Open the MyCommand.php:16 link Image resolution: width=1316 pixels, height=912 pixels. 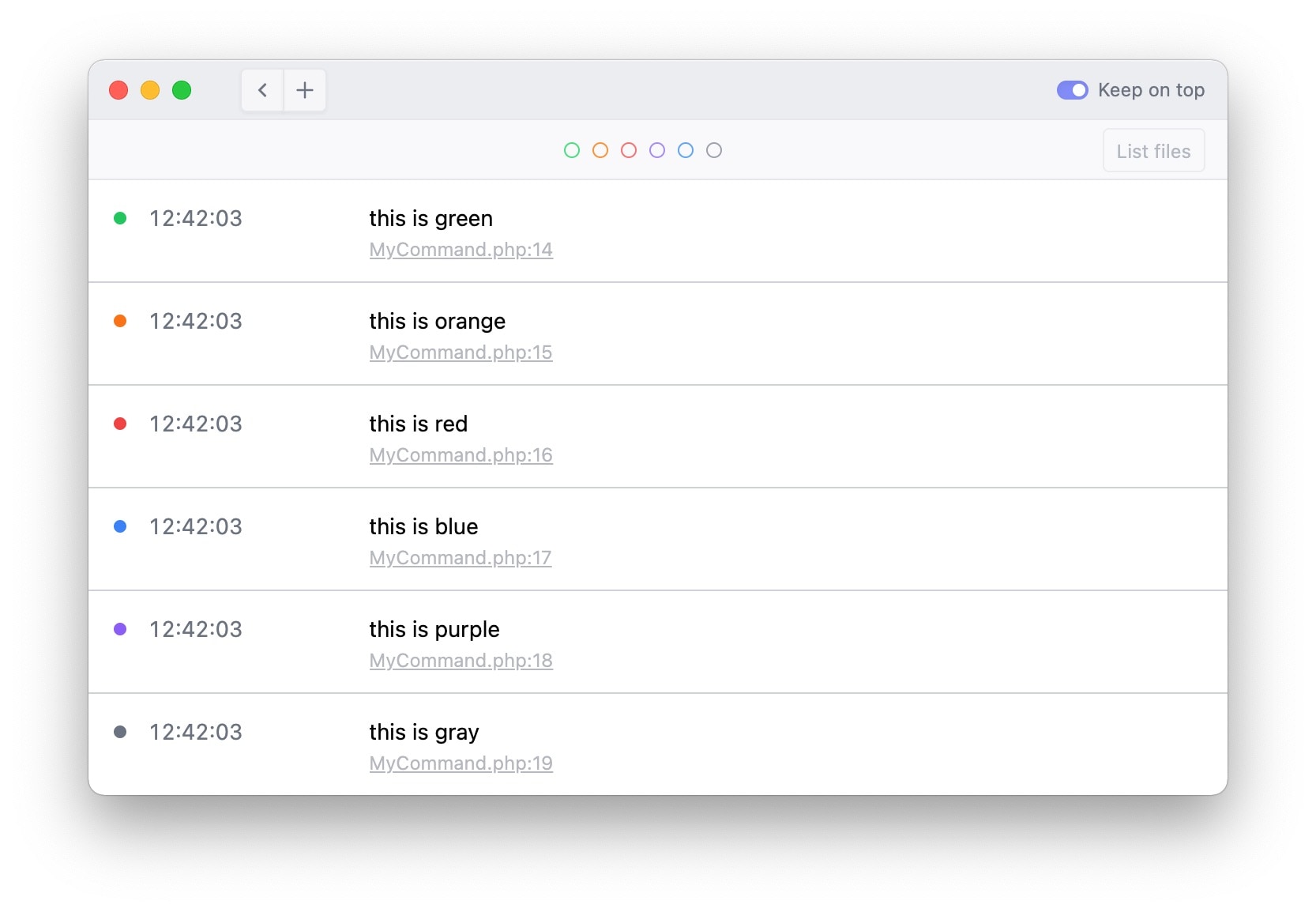461,455
